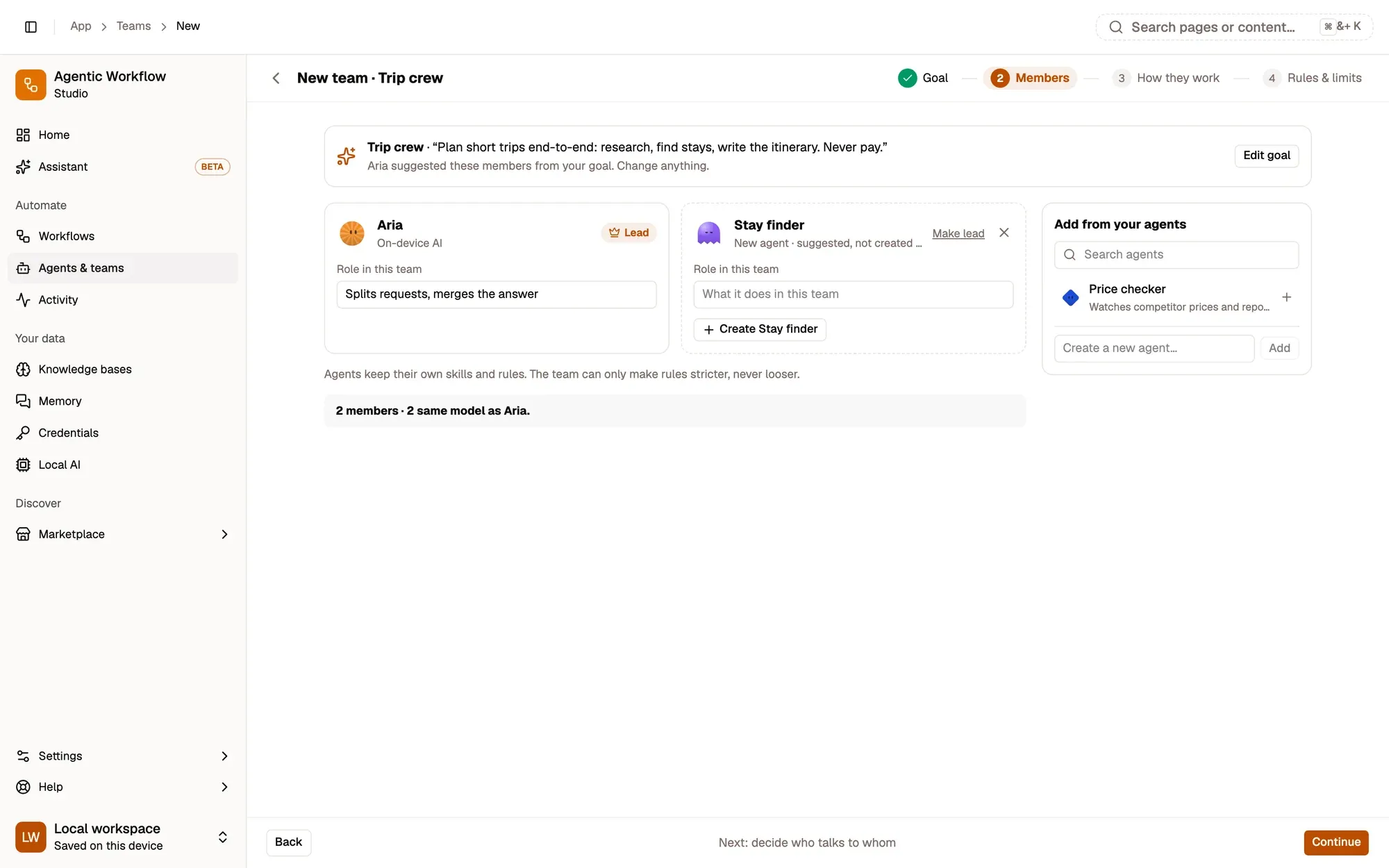
Task: Click the Price checker blue diamond icon
Action: [x=1070, y=298]
